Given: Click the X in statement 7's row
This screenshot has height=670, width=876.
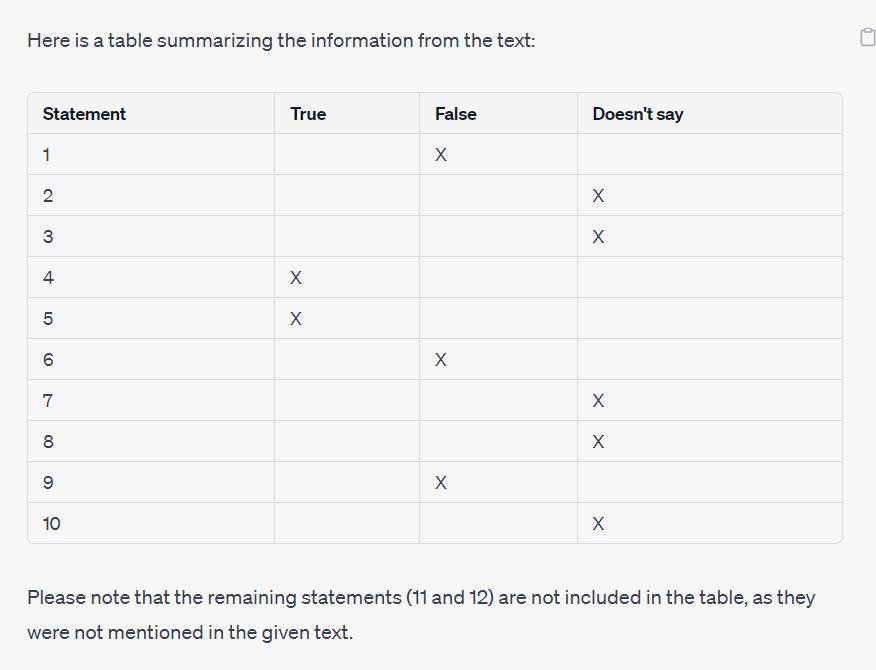Looking at the screenshot, I should pyautogui.click(x=598, y=401).
